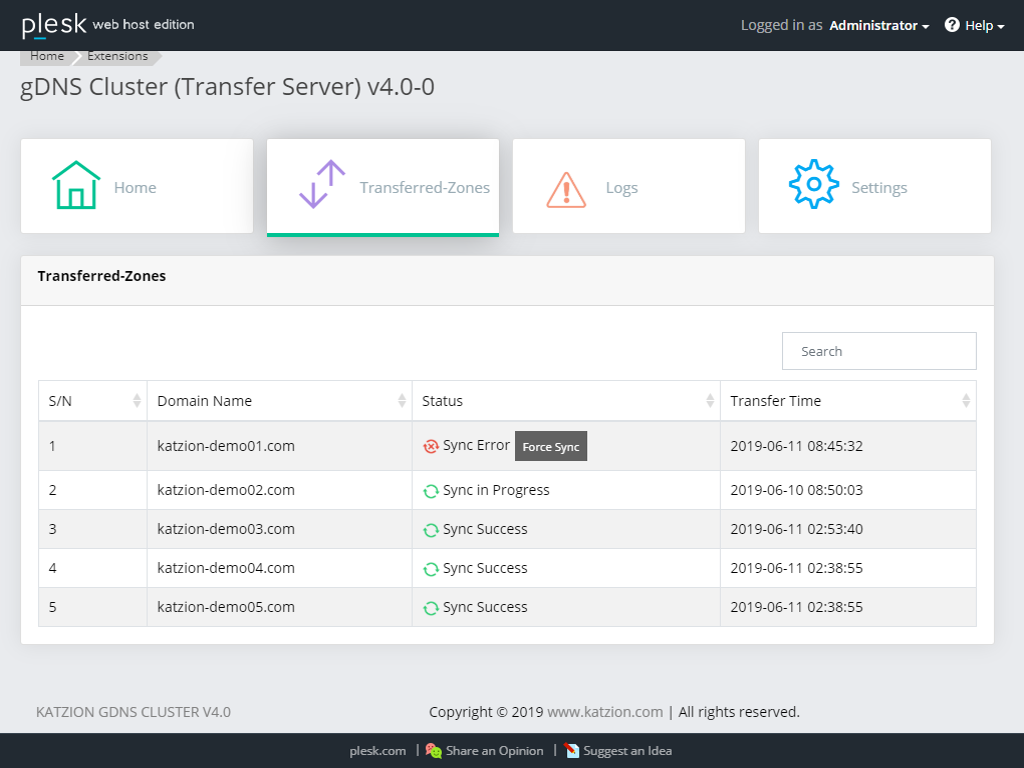The image size is (1024, 768).
Task: Click Sync Error status text
Action: (476, 445)
